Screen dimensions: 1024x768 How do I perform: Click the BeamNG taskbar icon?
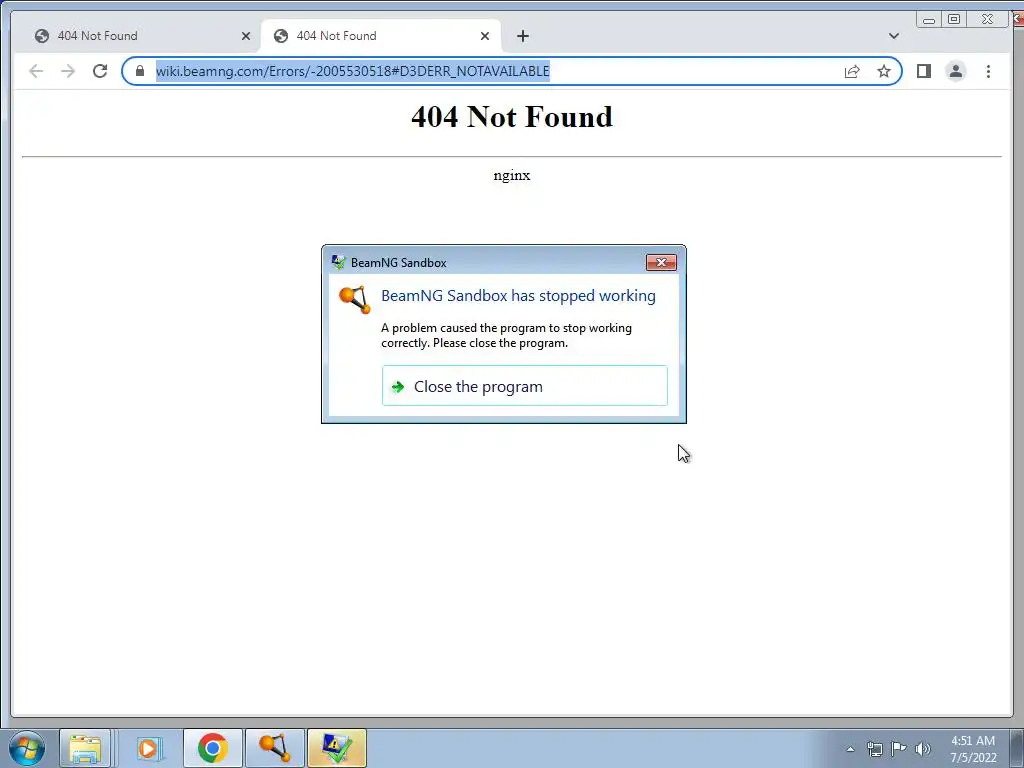coord(274,748)
